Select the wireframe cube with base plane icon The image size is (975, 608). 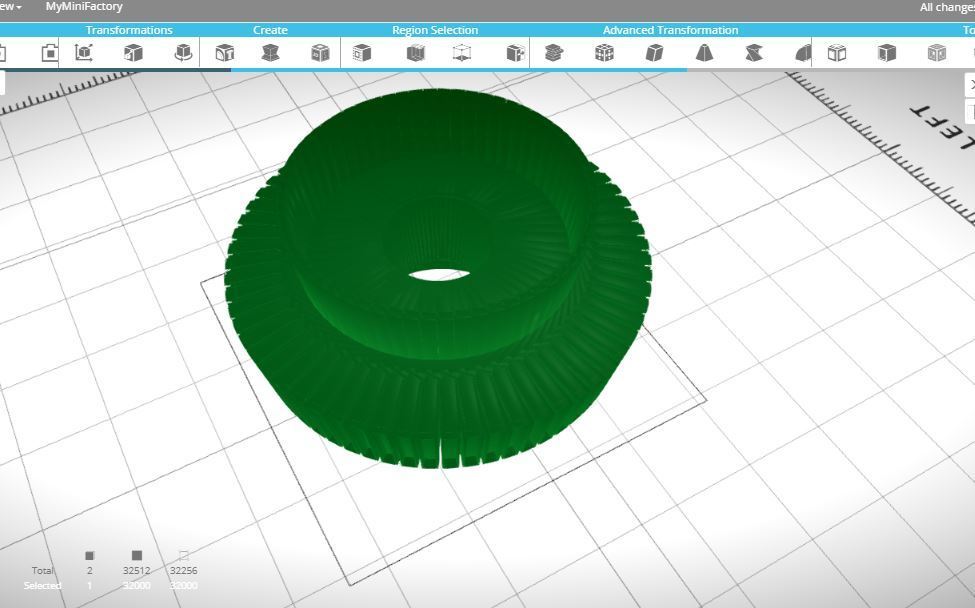461,53
